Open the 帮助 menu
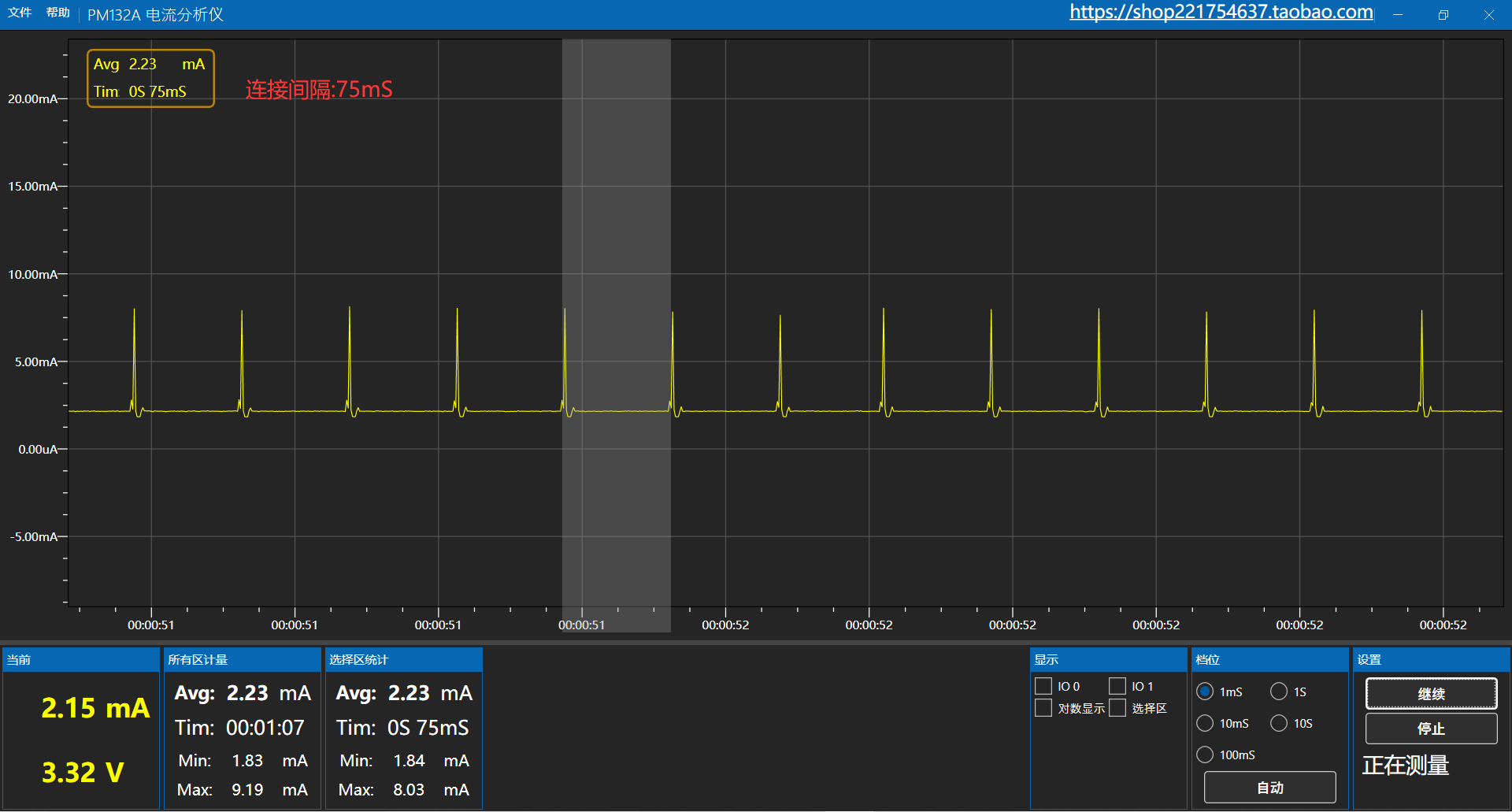1512x812 pixels. coord(57,13)
